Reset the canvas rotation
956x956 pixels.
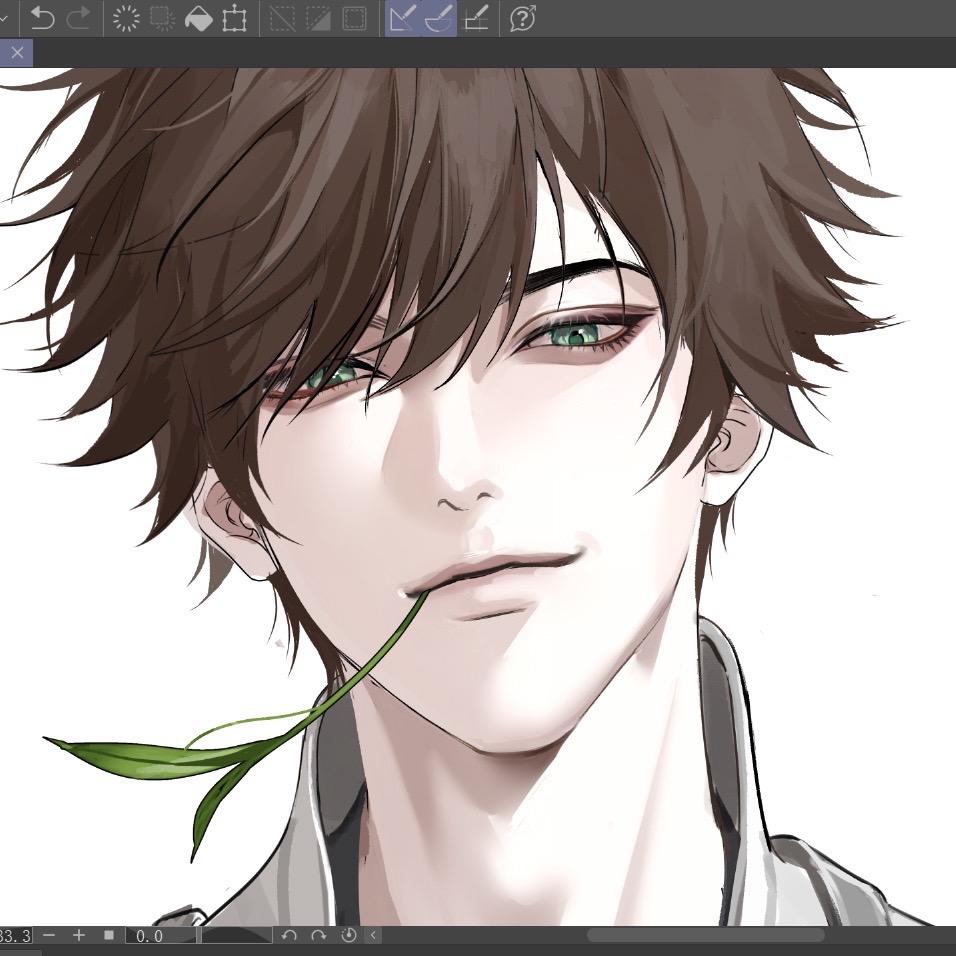pos(348,935)
